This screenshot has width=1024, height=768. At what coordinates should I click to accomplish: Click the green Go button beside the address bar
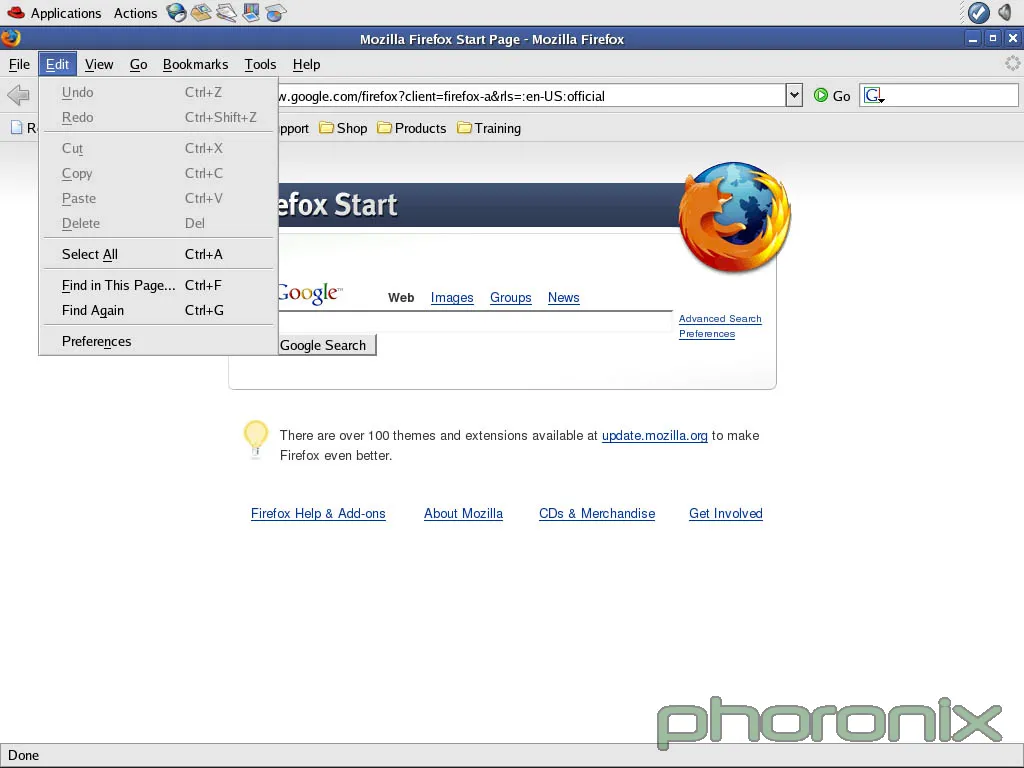(832, 96)
